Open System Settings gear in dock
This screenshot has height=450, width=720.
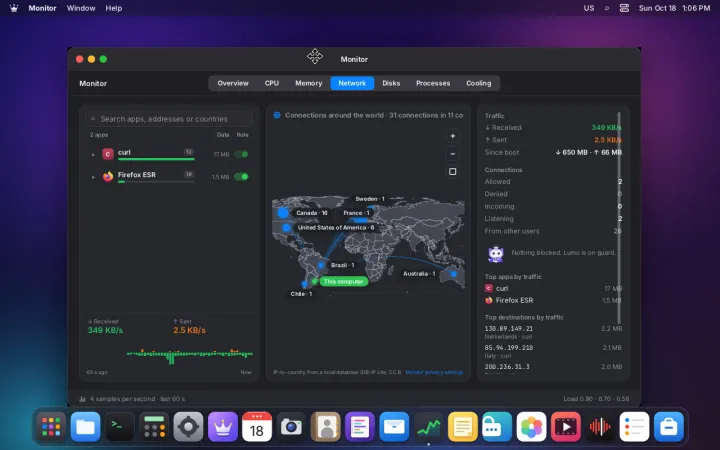[x=188, y=427]
